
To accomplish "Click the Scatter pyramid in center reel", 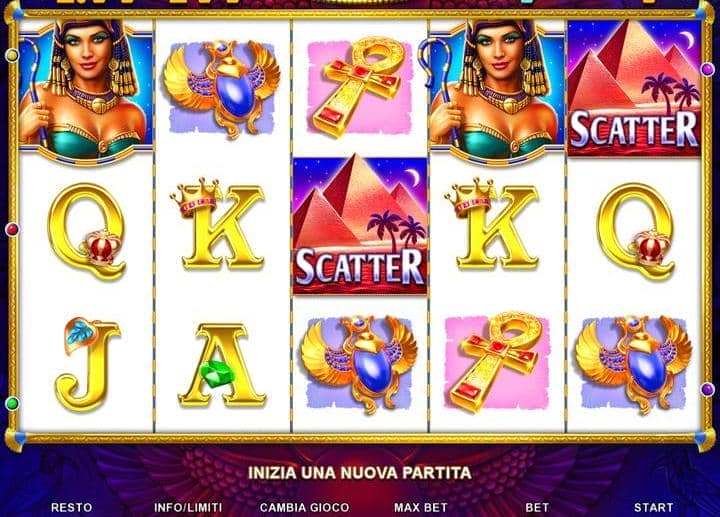I will [360, 225].
